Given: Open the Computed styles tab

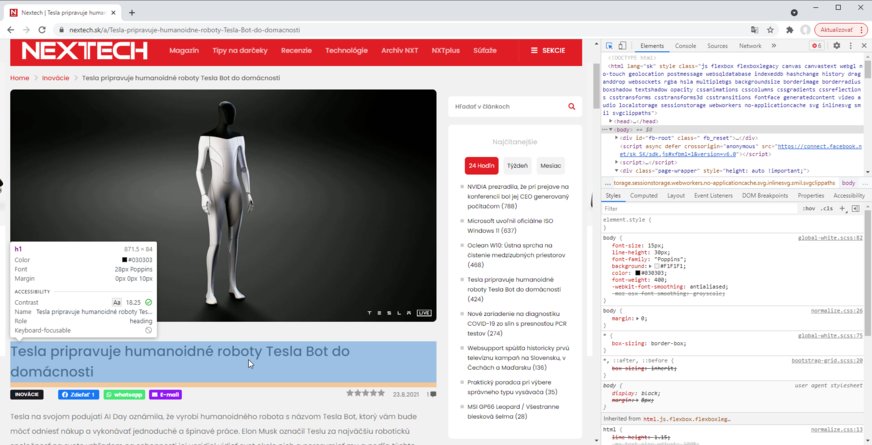Looking at the screenshot, I should (x=644, y=195).
